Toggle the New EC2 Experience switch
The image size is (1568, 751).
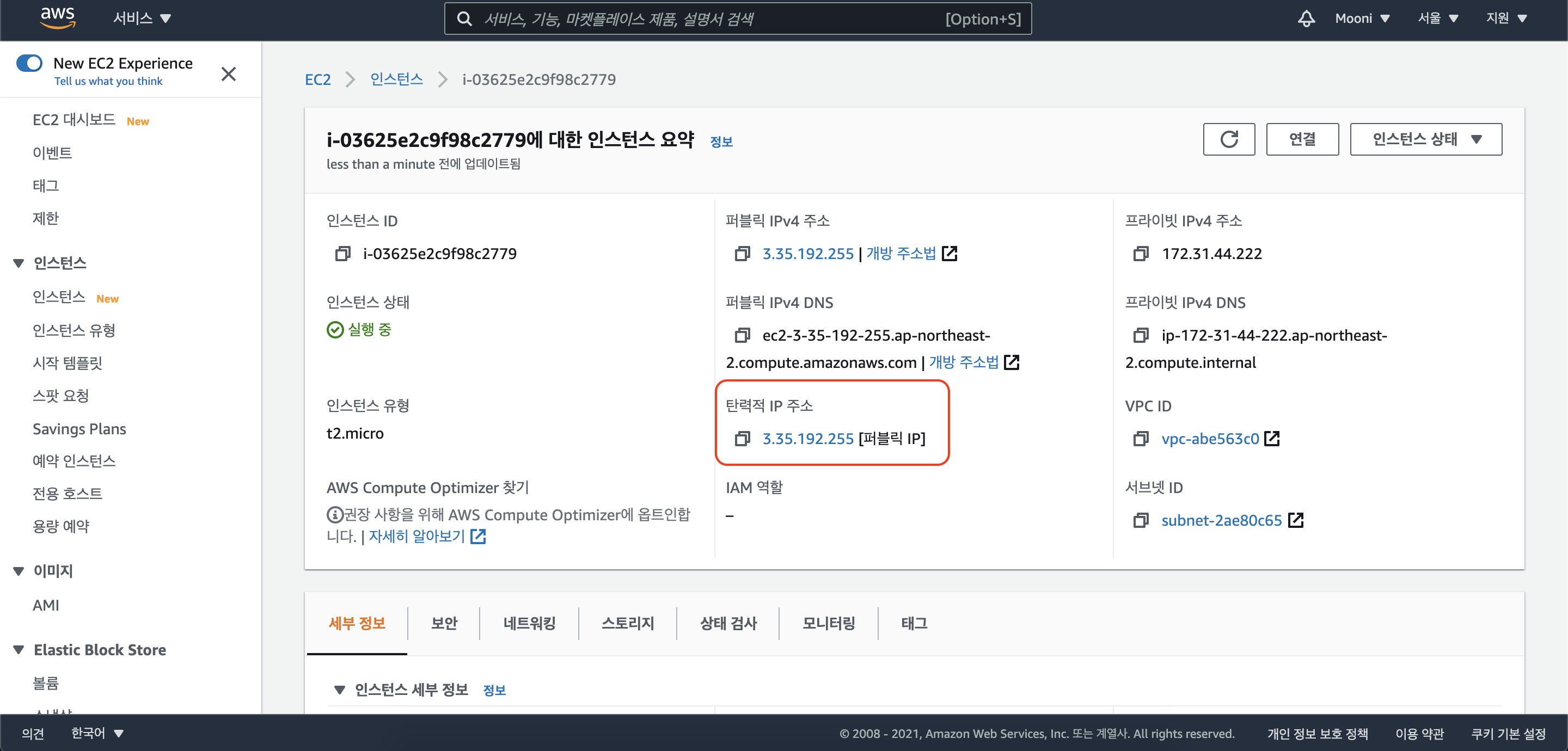pyautogui.click(x=29, y=63)
